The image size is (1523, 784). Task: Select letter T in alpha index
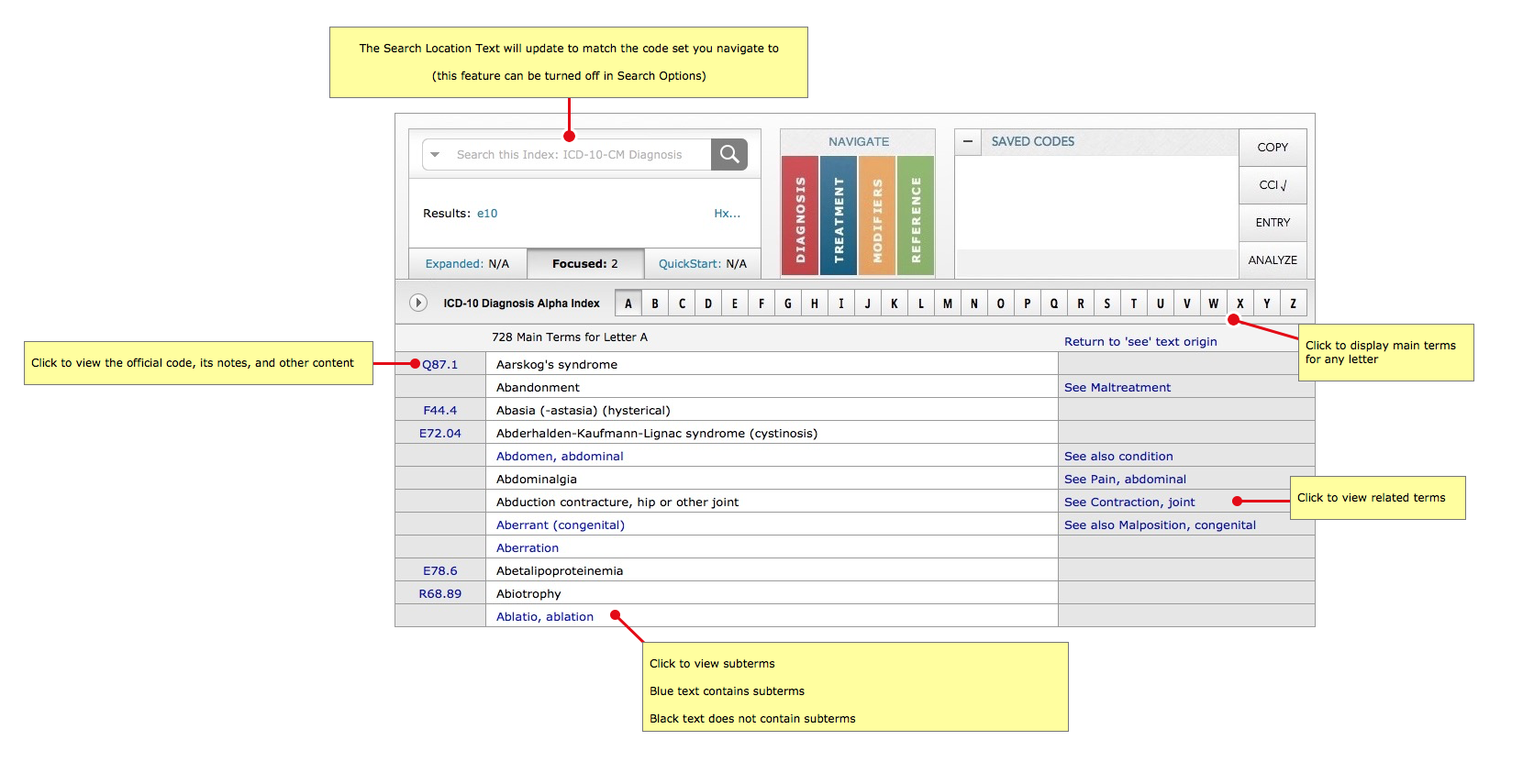1134,304
